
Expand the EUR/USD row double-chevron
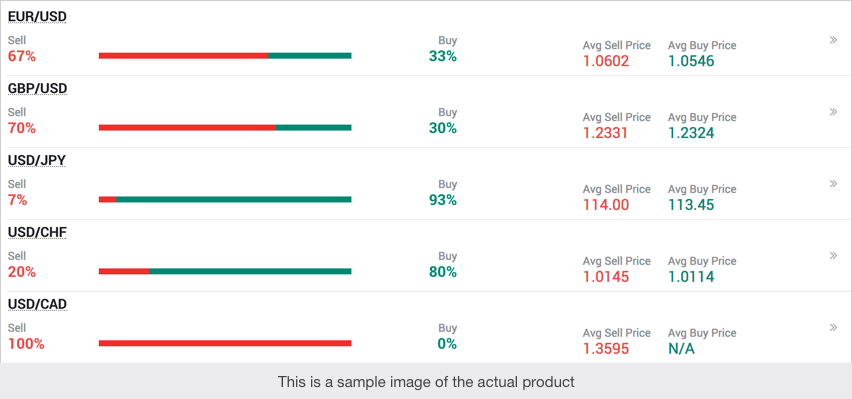coord(833,40)
